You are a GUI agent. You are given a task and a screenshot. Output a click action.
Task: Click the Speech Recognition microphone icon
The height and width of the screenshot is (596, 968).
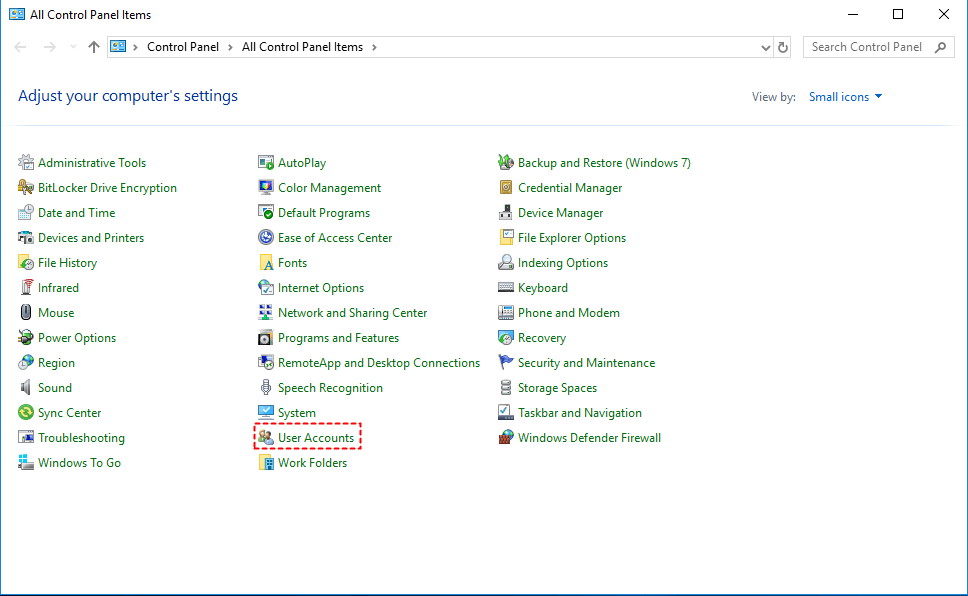266,388
